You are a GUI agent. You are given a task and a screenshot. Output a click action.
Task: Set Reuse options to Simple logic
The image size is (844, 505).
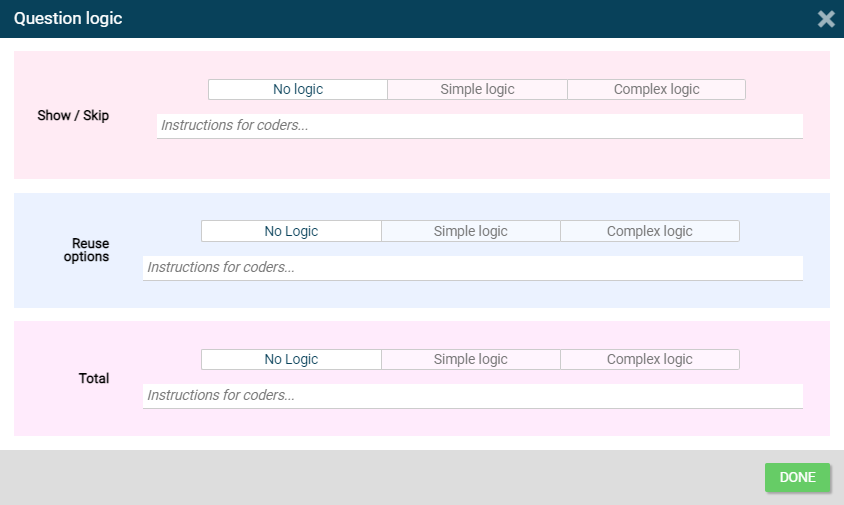point(470,232)
